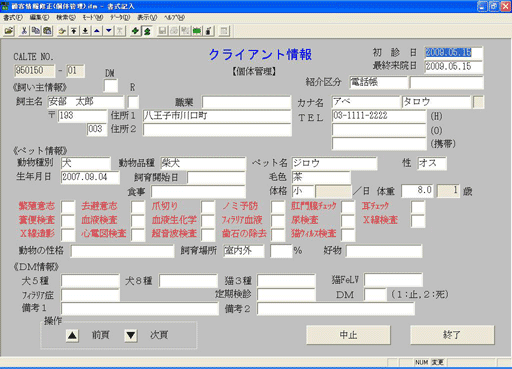Jump to last record (arrow with bottom bar)
Viewport: 512px width, 369px height.
85,31
